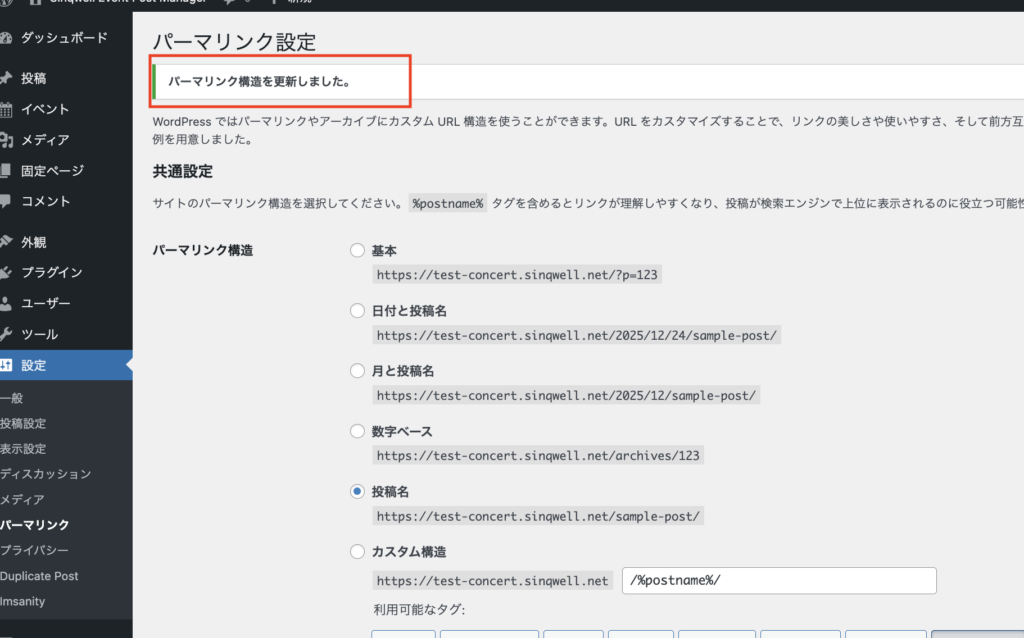Click the media icon beside メディア

click(x=6, y=140)
